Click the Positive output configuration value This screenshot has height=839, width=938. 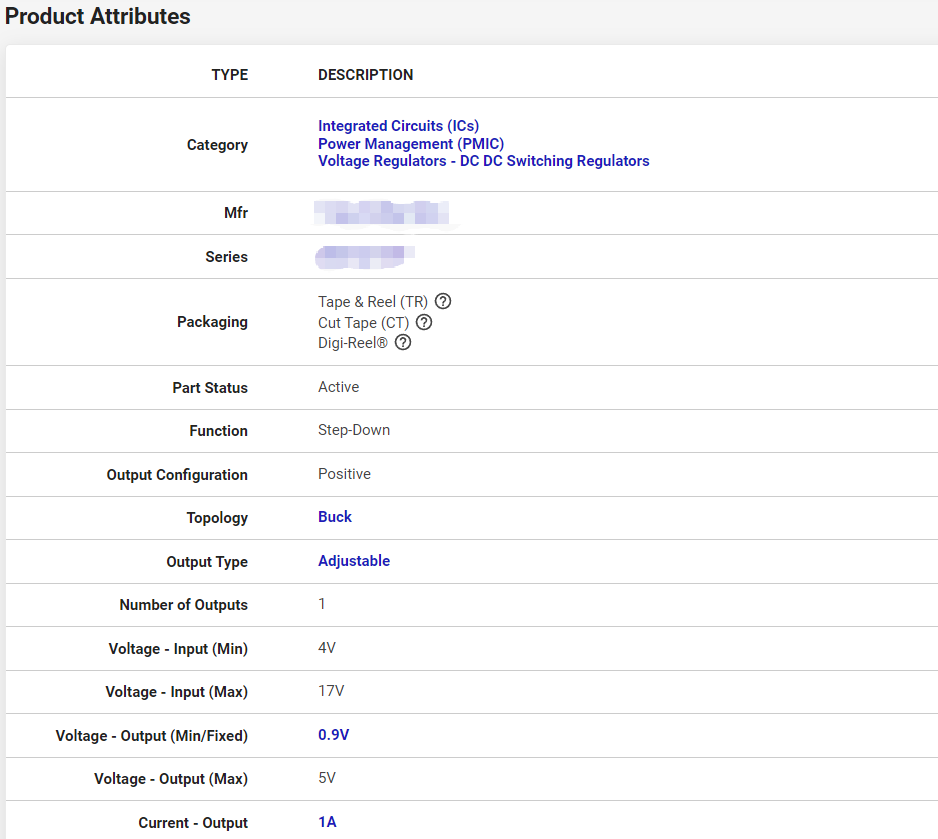click(344, 474)
